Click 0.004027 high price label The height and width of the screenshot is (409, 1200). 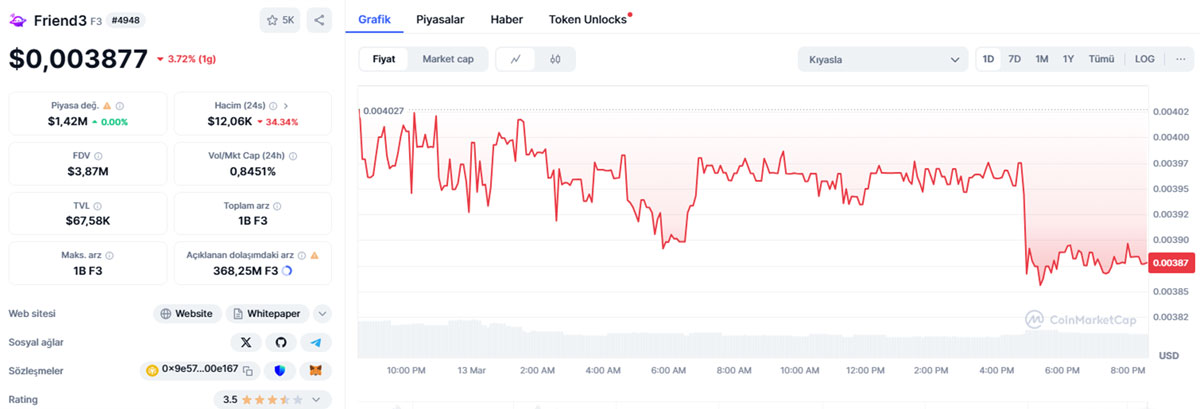point(384,111)
